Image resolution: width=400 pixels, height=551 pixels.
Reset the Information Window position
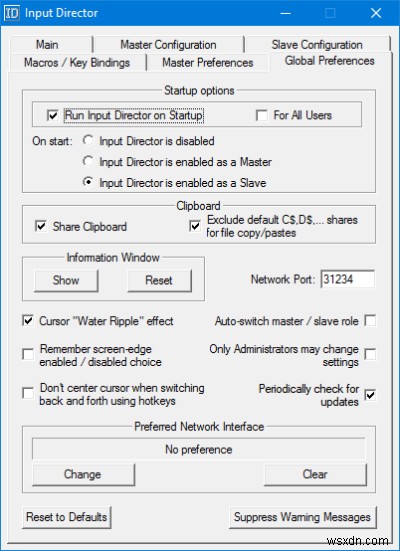click(x=159, y=280)
